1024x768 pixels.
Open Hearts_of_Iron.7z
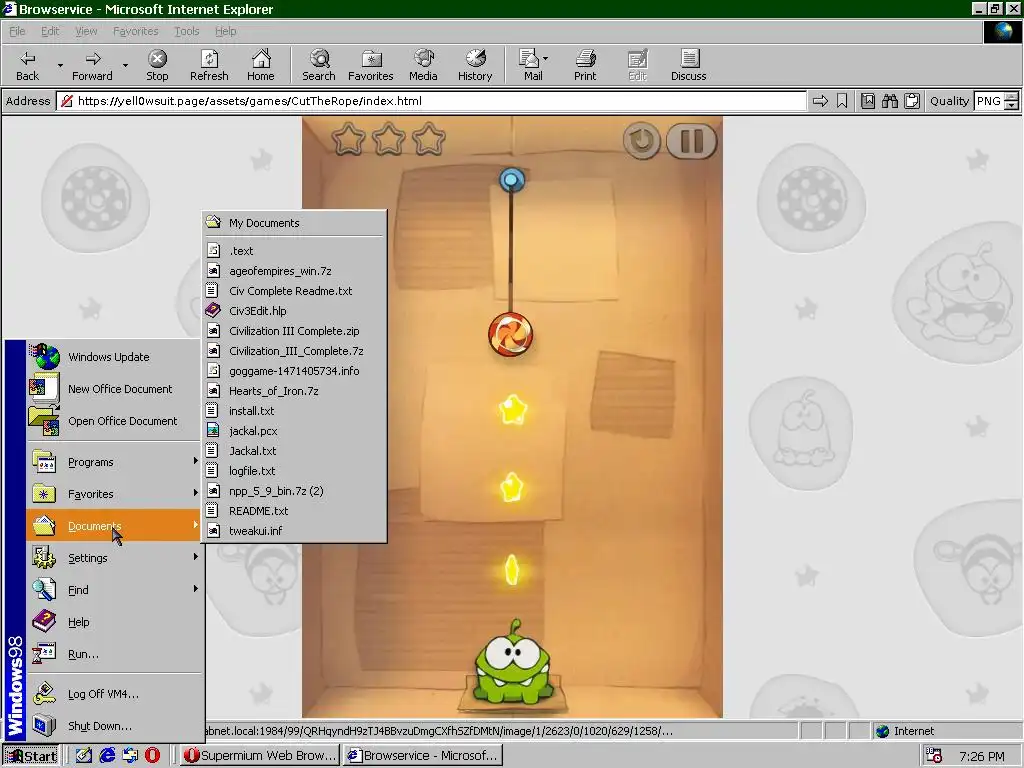click(x=294, y=391)
